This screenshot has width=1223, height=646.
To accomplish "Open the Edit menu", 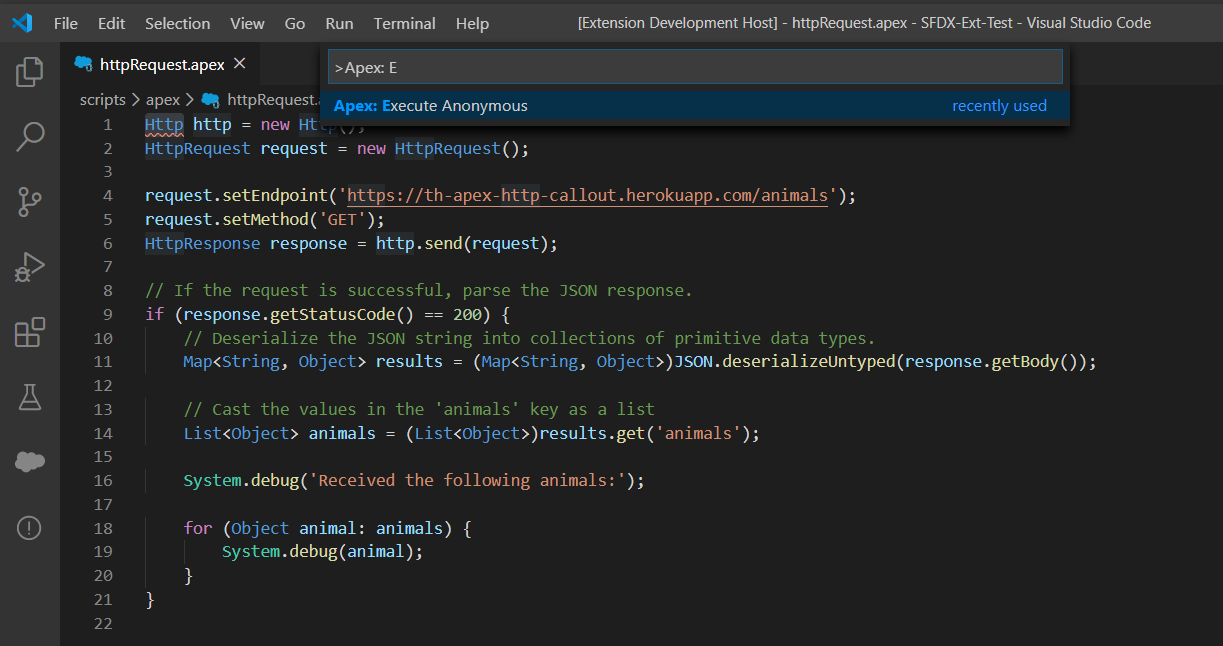I will coord(112,23).
